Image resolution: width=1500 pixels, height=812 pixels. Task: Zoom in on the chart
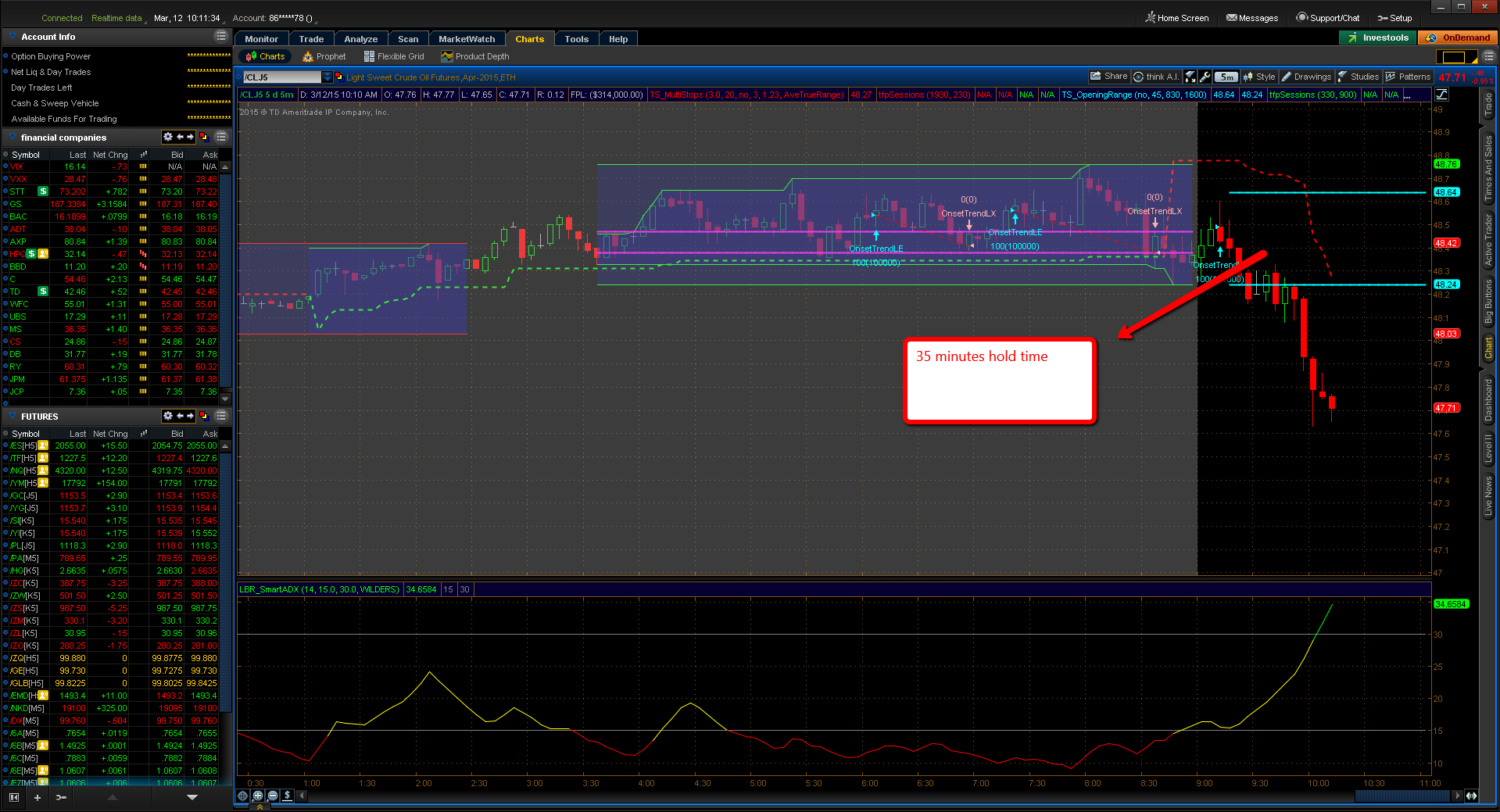(258, 796)
